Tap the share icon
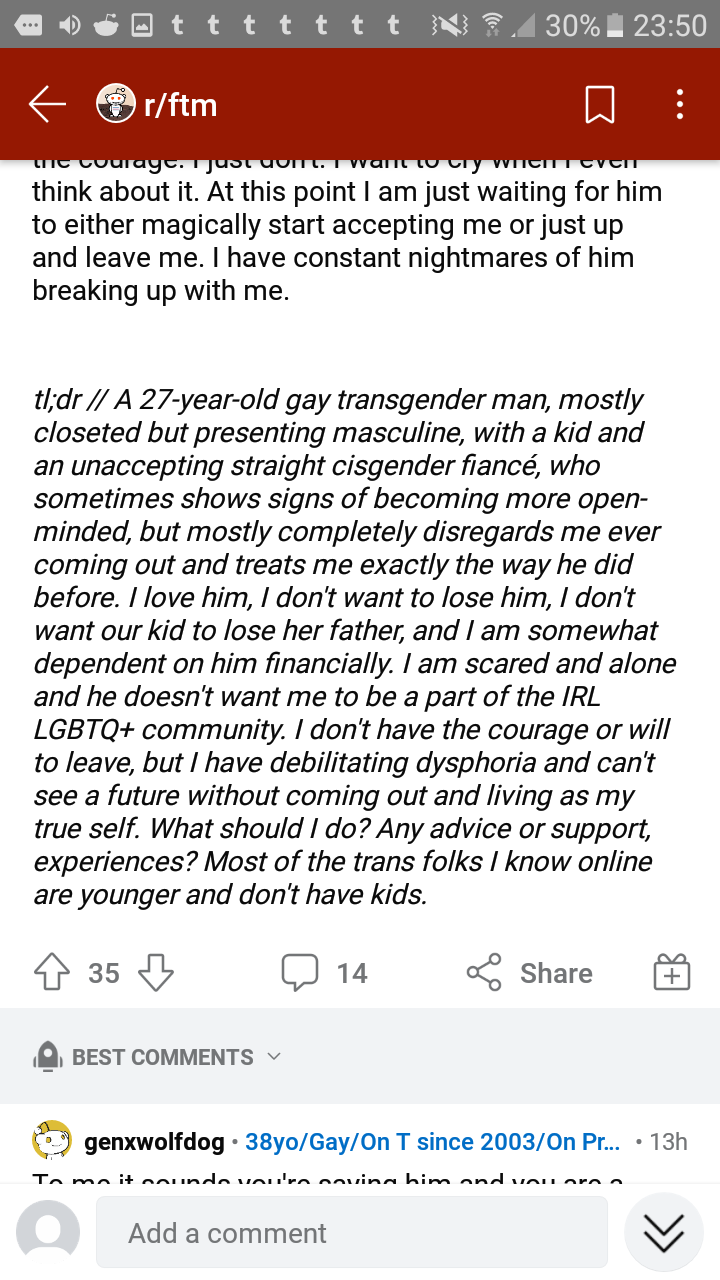The image size is (720, 1280). [484, 972]
